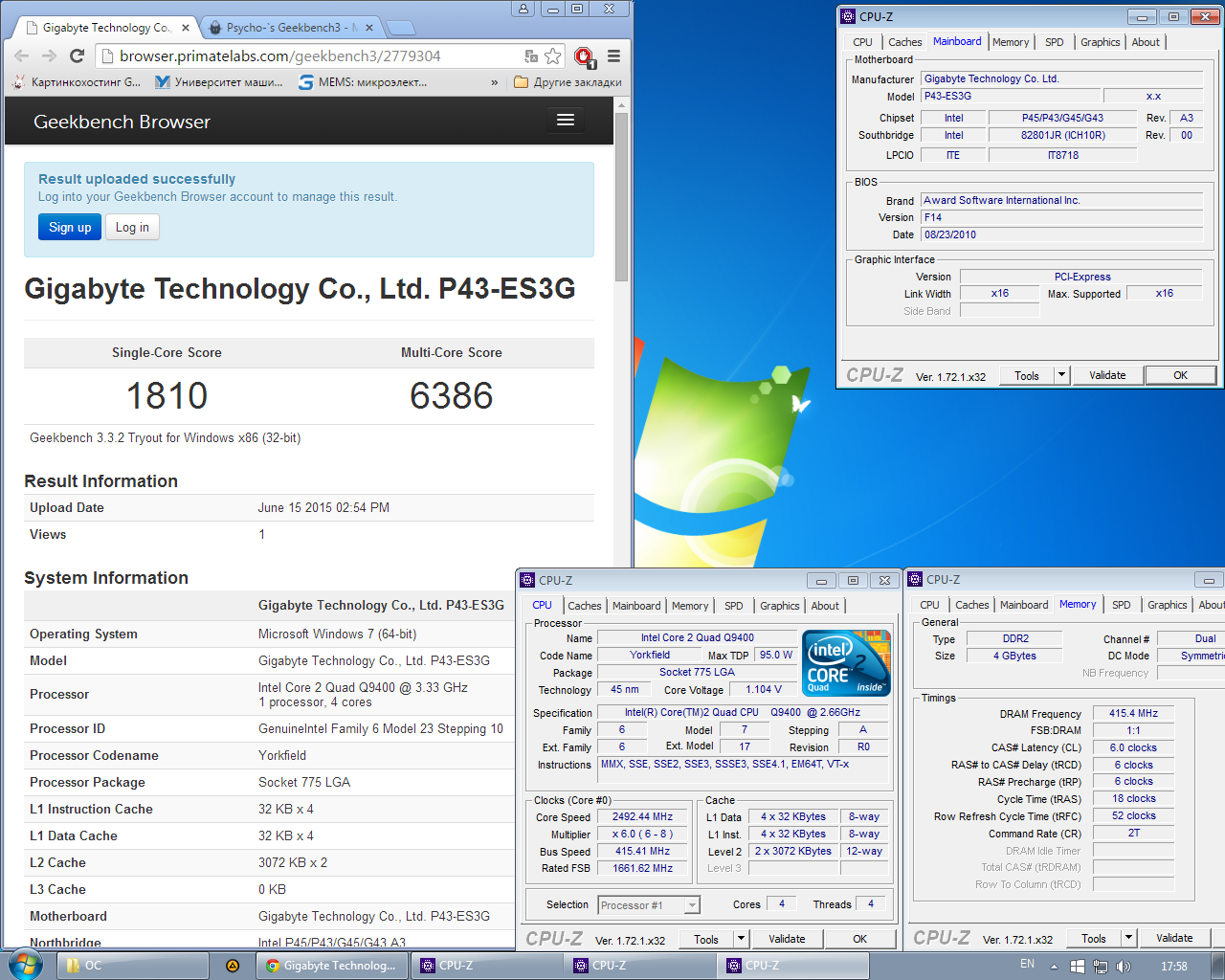Open a new Chrome tab
Image resolution: width=1225 pixels, height=980 pixels.
pyautogui.click(x=400, y=28)
